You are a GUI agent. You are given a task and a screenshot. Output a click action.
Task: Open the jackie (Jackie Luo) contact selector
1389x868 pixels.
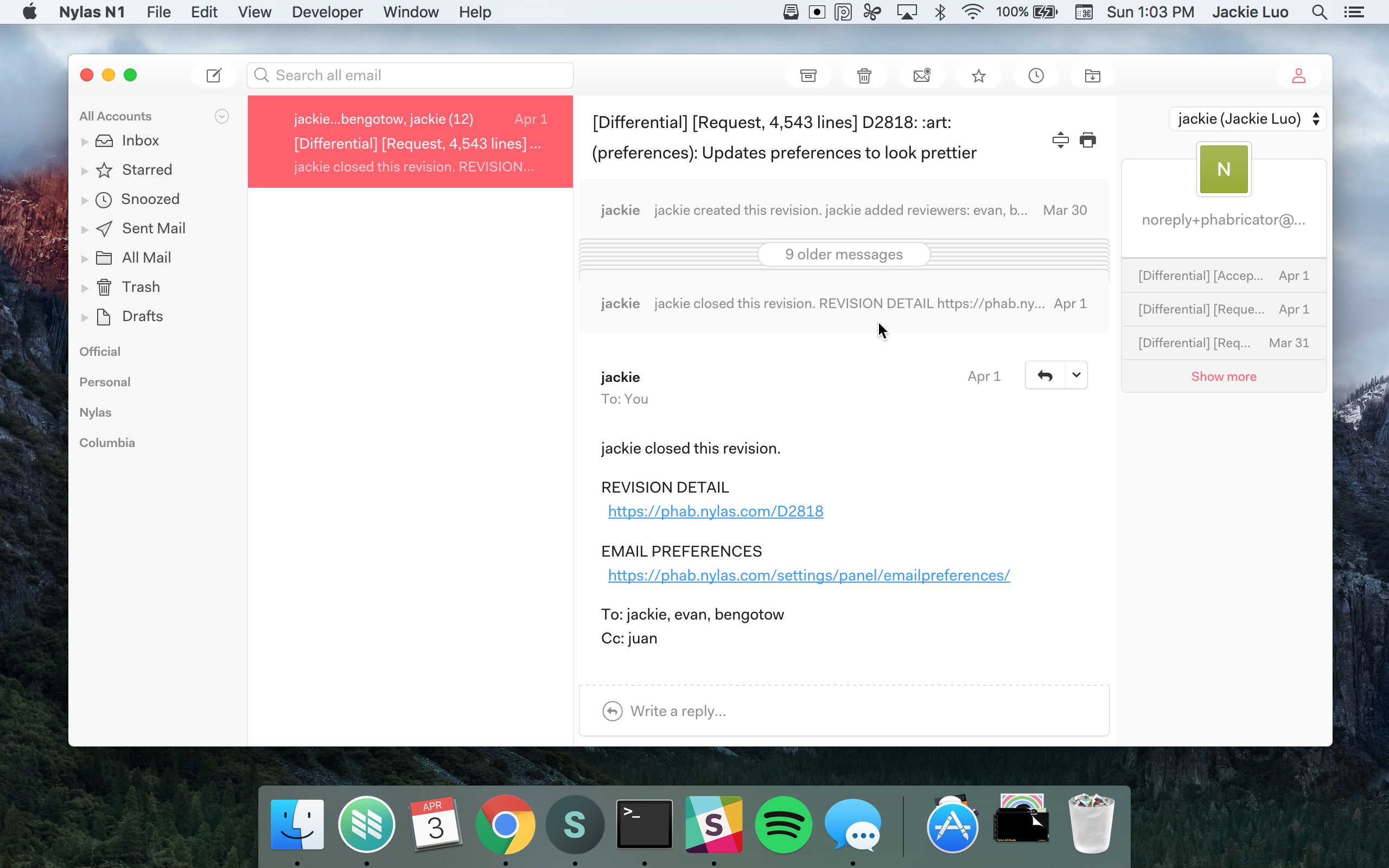[1248, 119]
